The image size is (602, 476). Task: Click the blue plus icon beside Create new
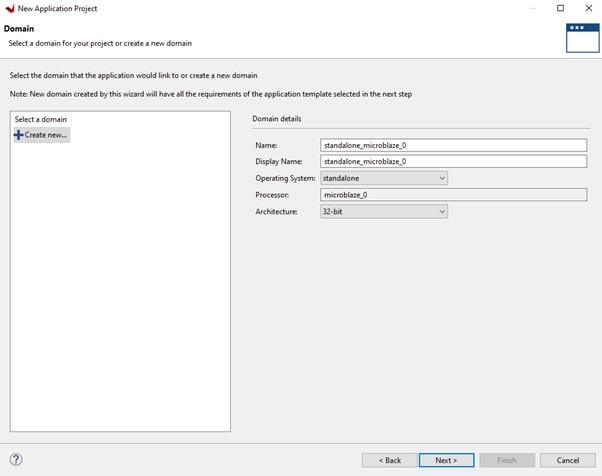pos(18,135)
